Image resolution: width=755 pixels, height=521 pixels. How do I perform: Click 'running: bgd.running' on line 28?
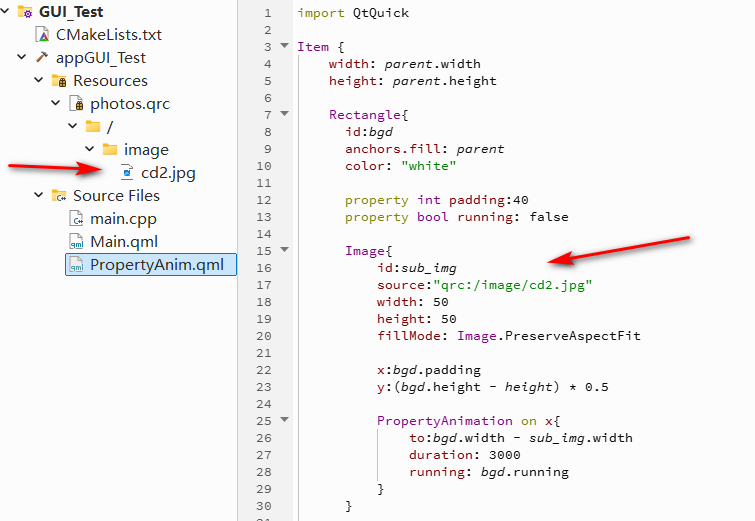pyautogui.click(x=489, y=472)
